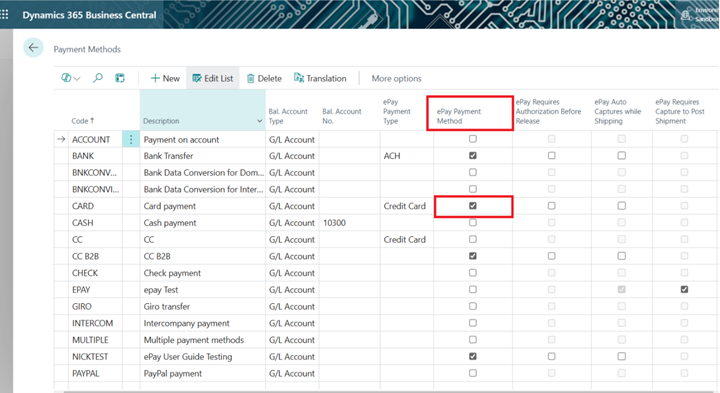Click G/L Account in GIRO row
Screen dimensions: 720x393
click(292, 307)
